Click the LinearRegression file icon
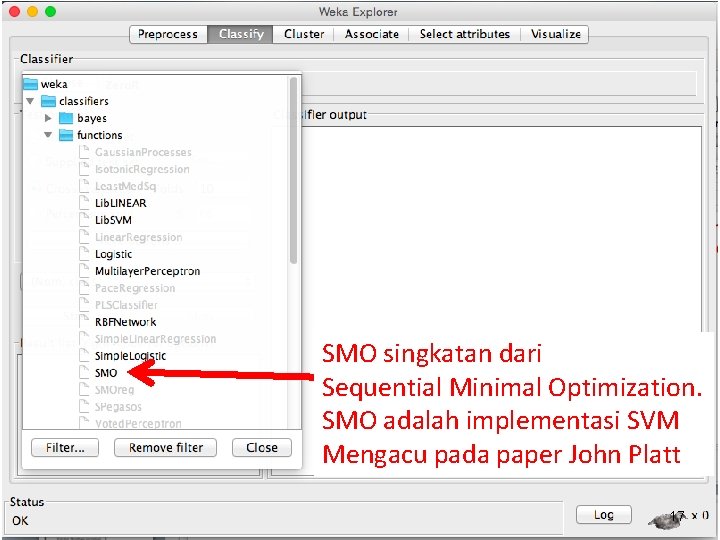Viewport: 720px width, 540px height. click(84, 236)
